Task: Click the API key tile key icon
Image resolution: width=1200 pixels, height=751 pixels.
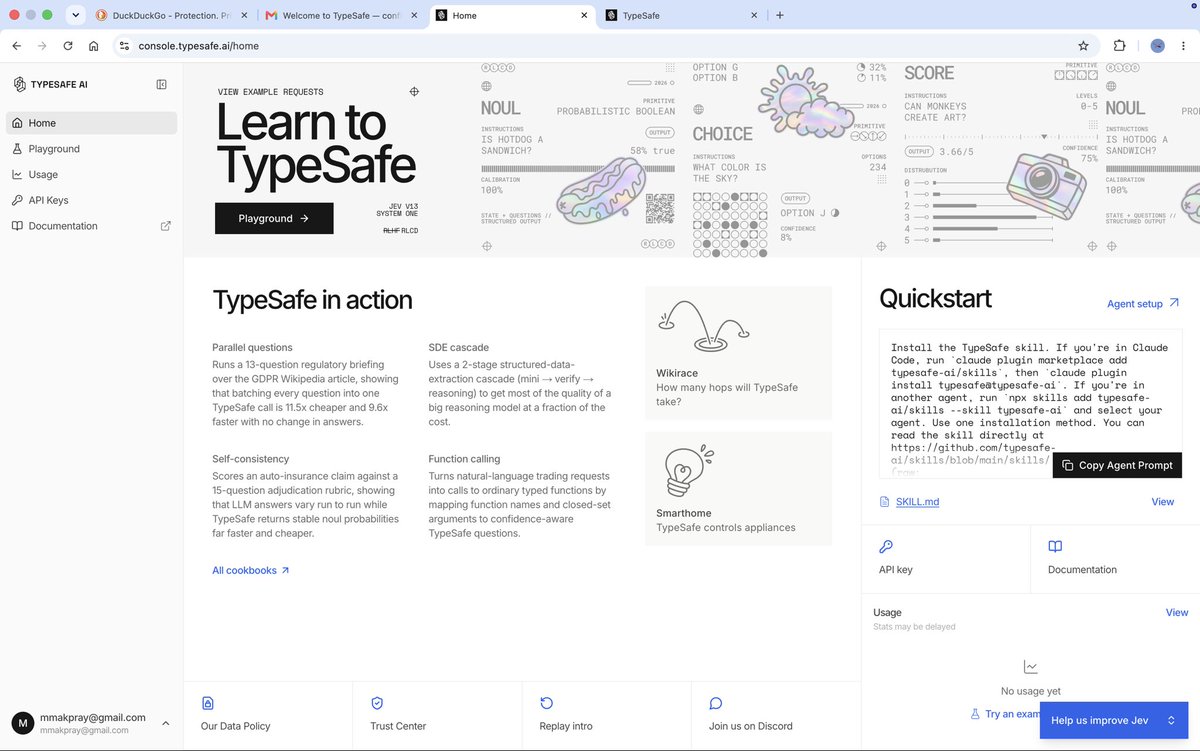Action: click(x=886, y=547)
